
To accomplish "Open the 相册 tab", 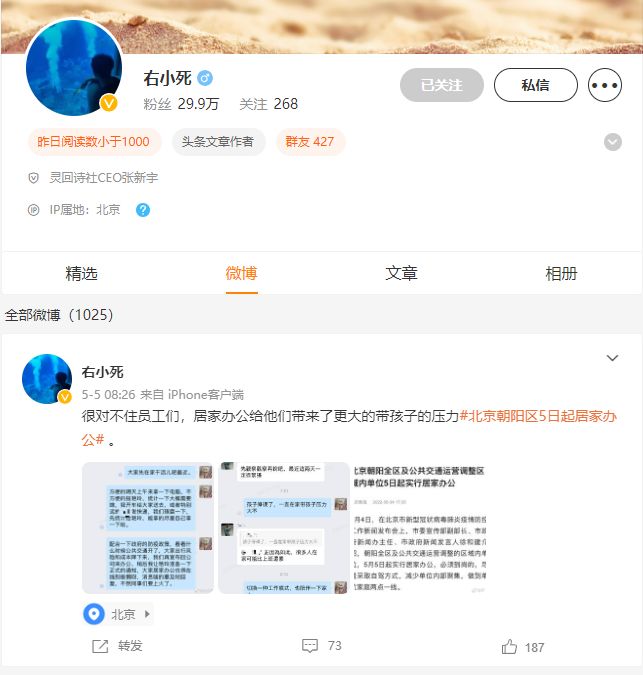I will [x=561, y=273].
